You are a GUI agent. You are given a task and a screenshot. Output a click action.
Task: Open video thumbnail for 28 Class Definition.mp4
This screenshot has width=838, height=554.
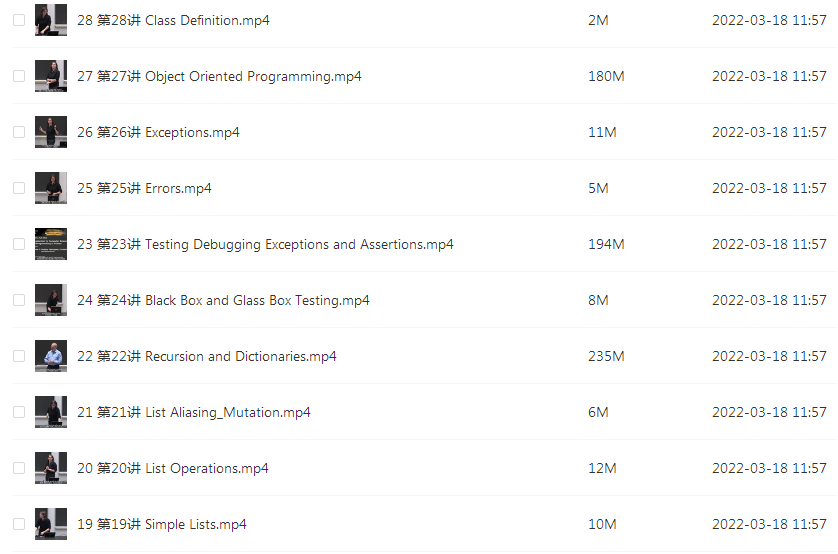click(51, 20)
